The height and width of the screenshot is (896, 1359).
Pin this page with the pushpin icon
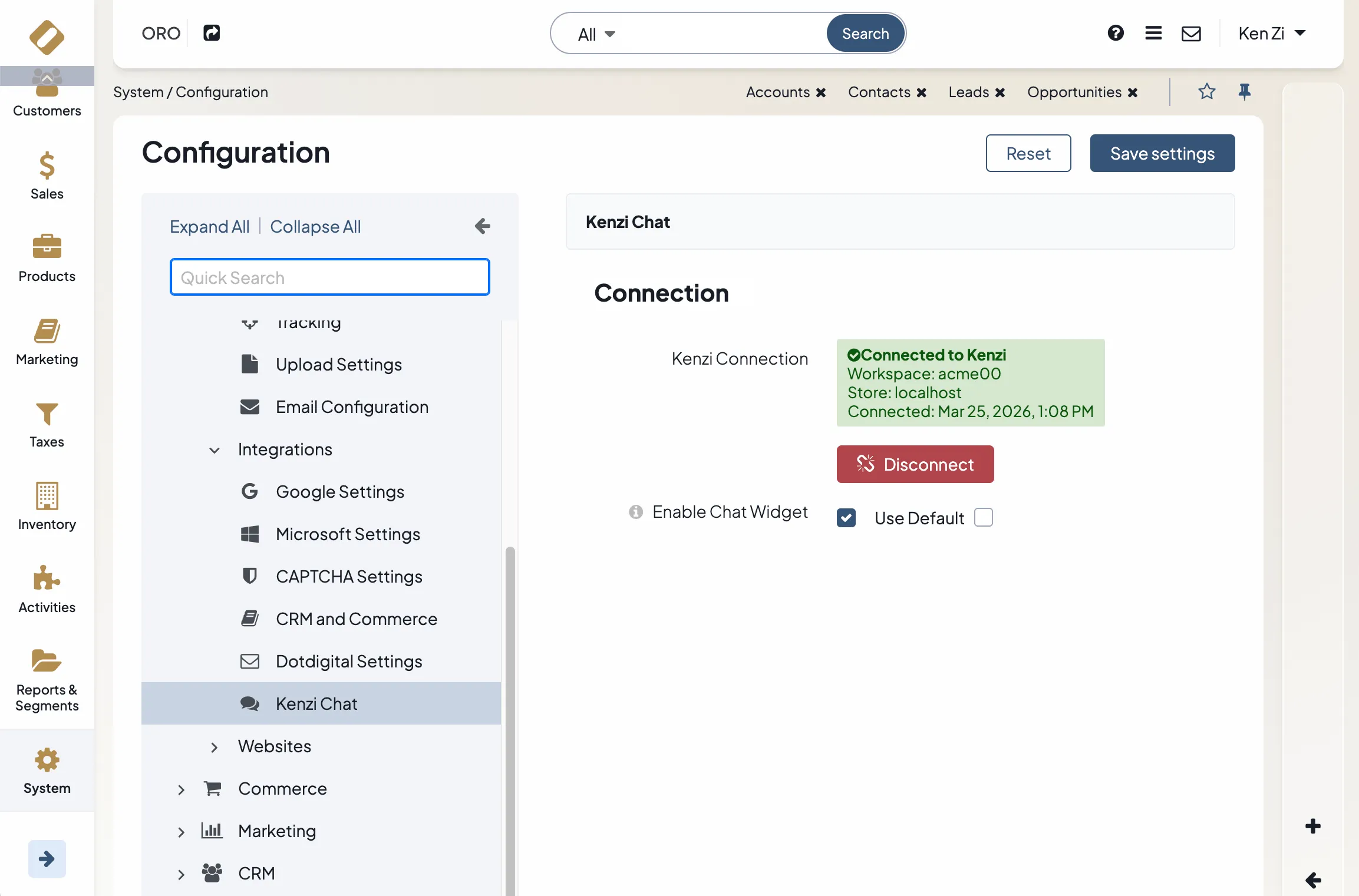pos(1244,91)
